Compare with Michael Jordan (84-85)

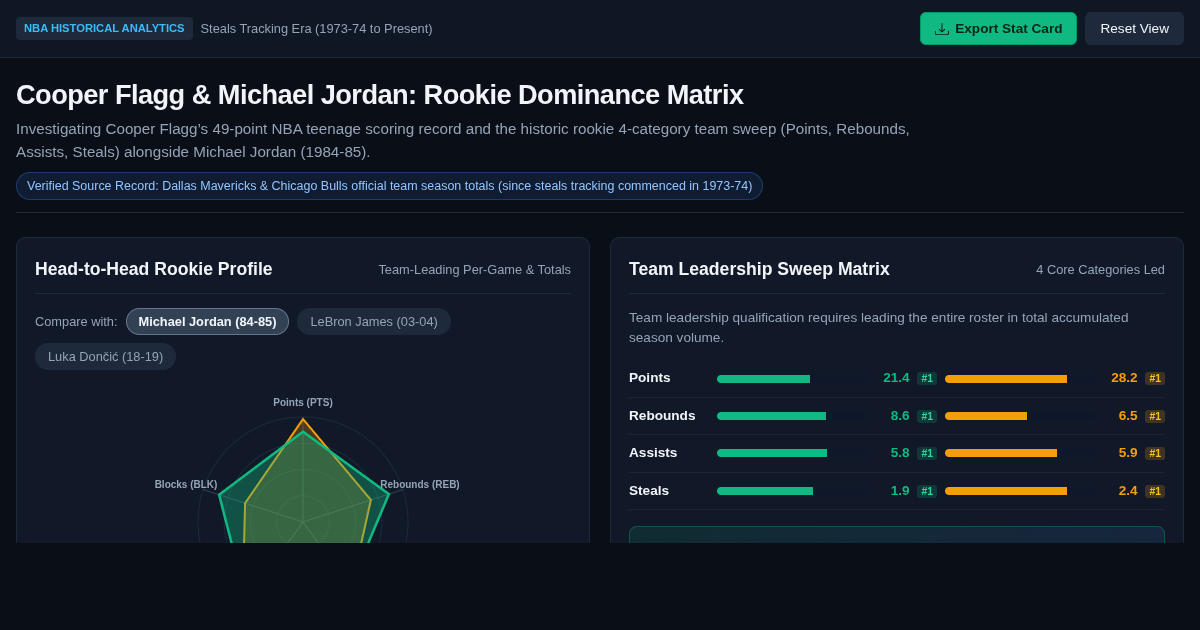pos(207,321)
